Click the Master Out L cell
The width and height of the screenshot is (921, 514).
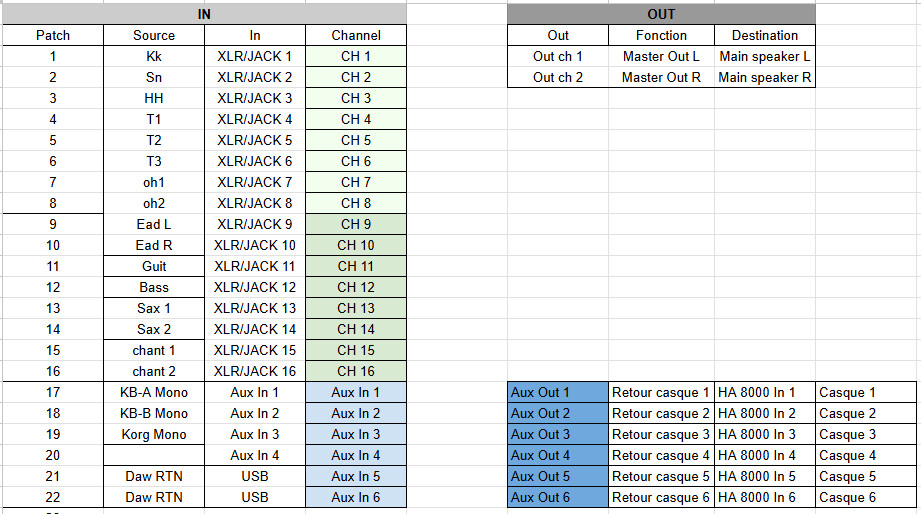661,56
